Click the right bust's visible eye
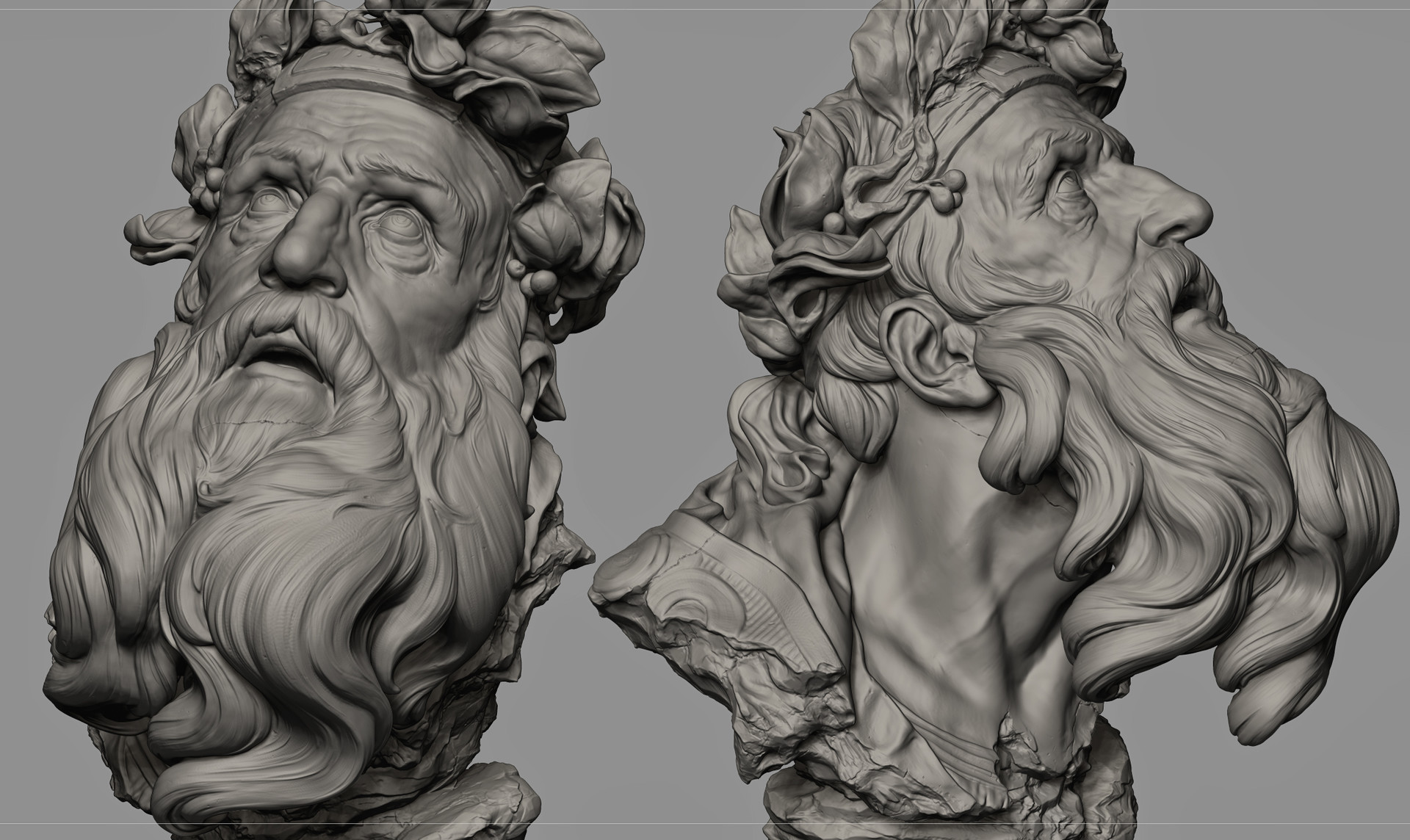 coord(1070,184)
